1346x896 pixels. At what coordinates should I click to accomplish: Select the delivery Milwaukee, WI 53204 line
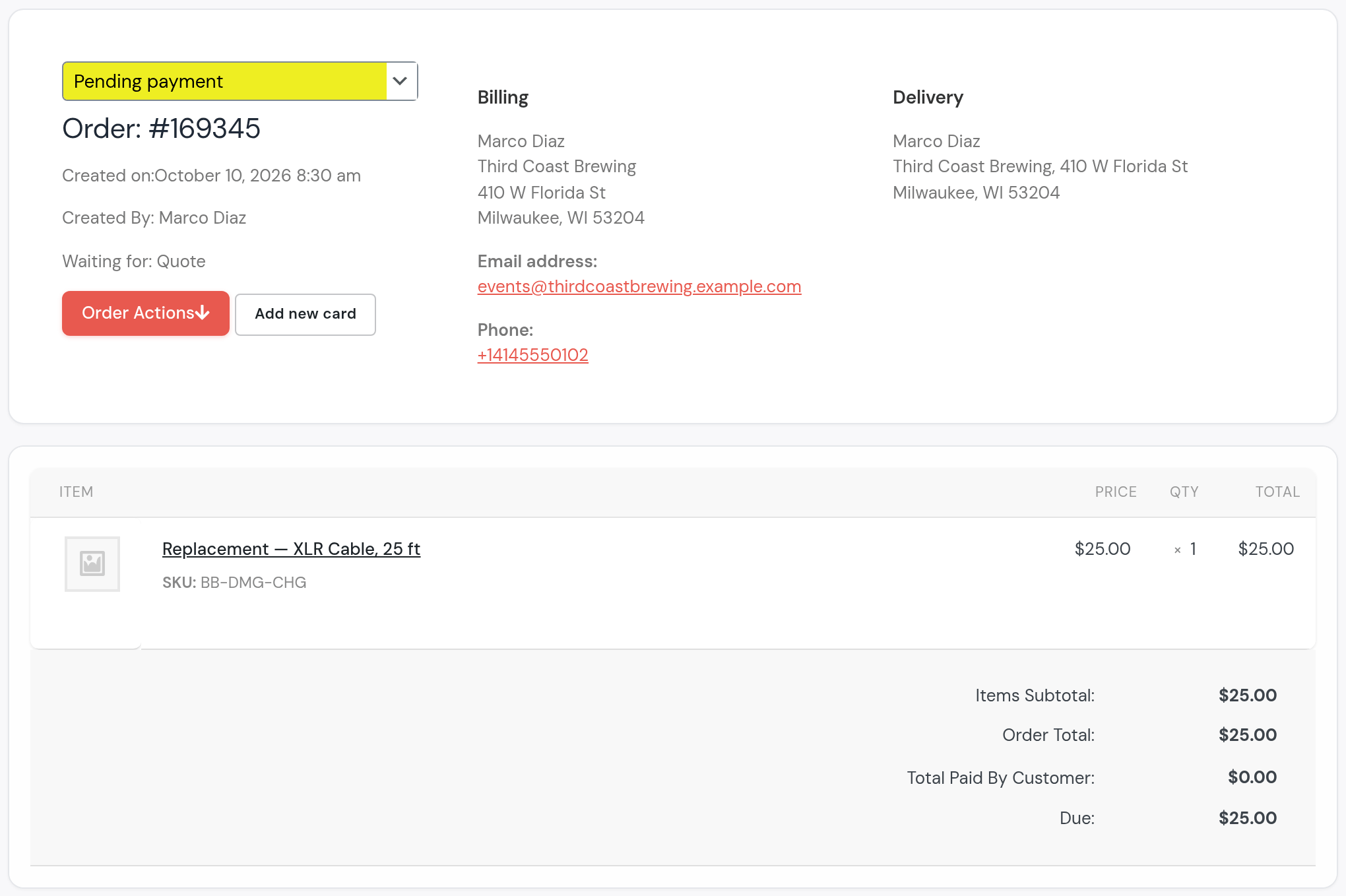tap(976, 193)
